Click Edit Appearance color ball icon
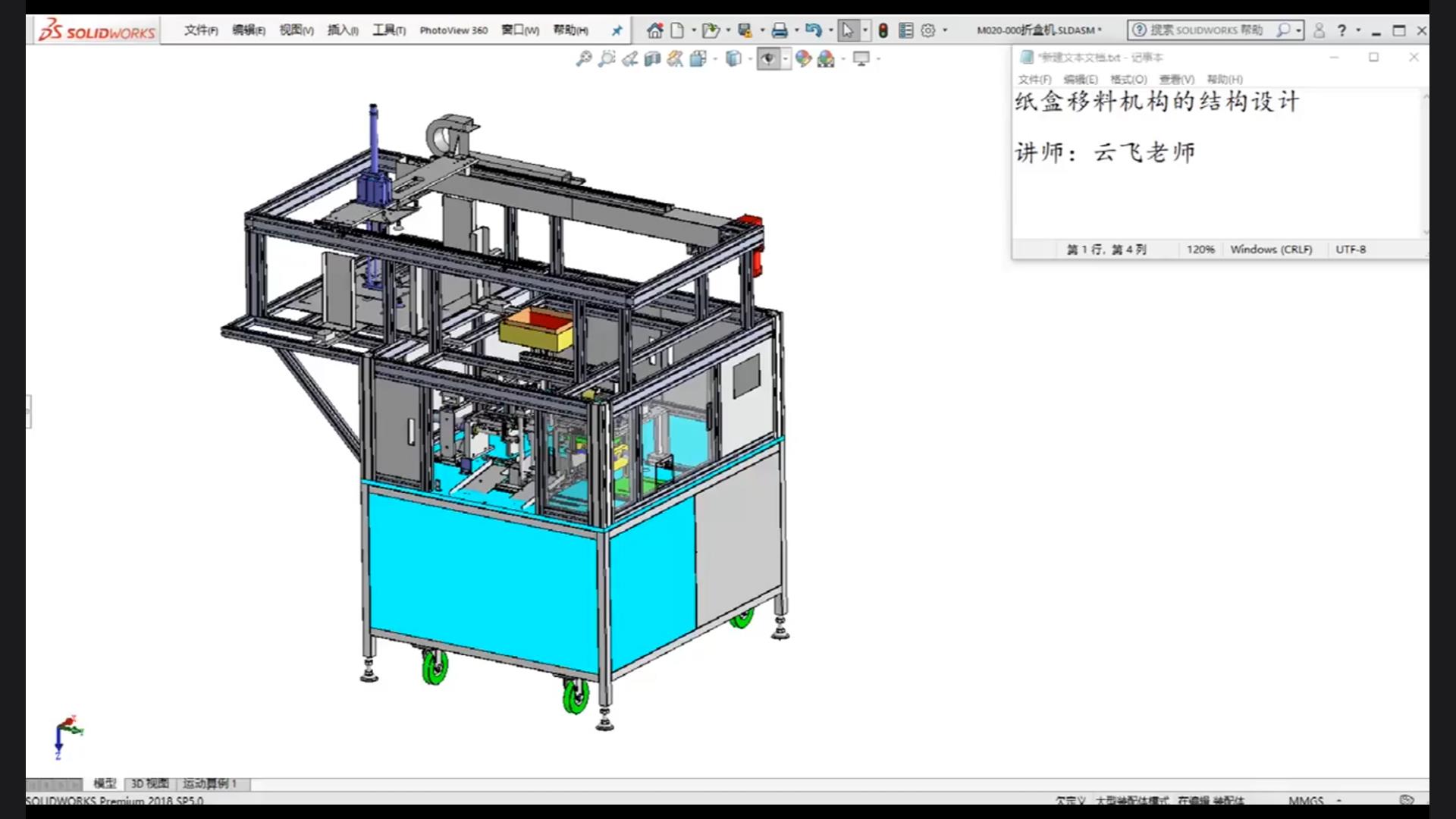This screenshot has height=819, width=1456. coord(803,58)
